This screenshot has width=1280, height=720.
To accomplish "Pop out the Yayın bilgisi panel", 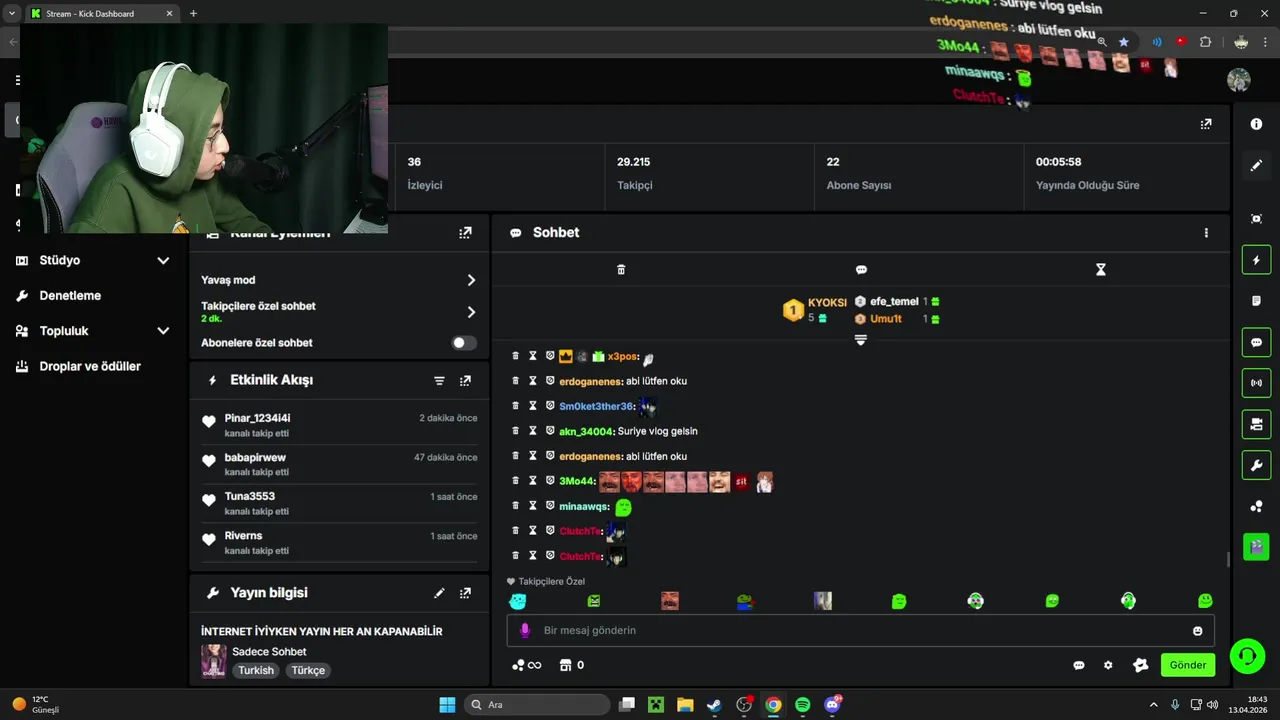I will click(x=465, y=593).
